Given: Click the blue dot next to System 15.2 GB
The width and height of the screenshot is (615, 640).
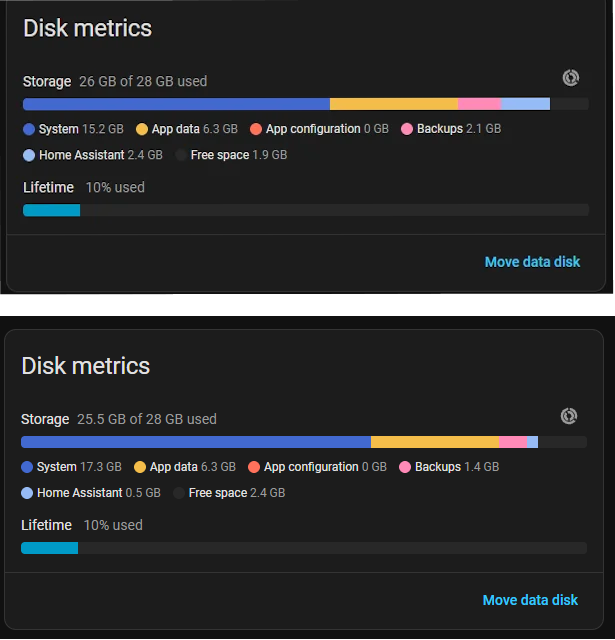Looking at the screenshot, I should click(x=29, y=129).
